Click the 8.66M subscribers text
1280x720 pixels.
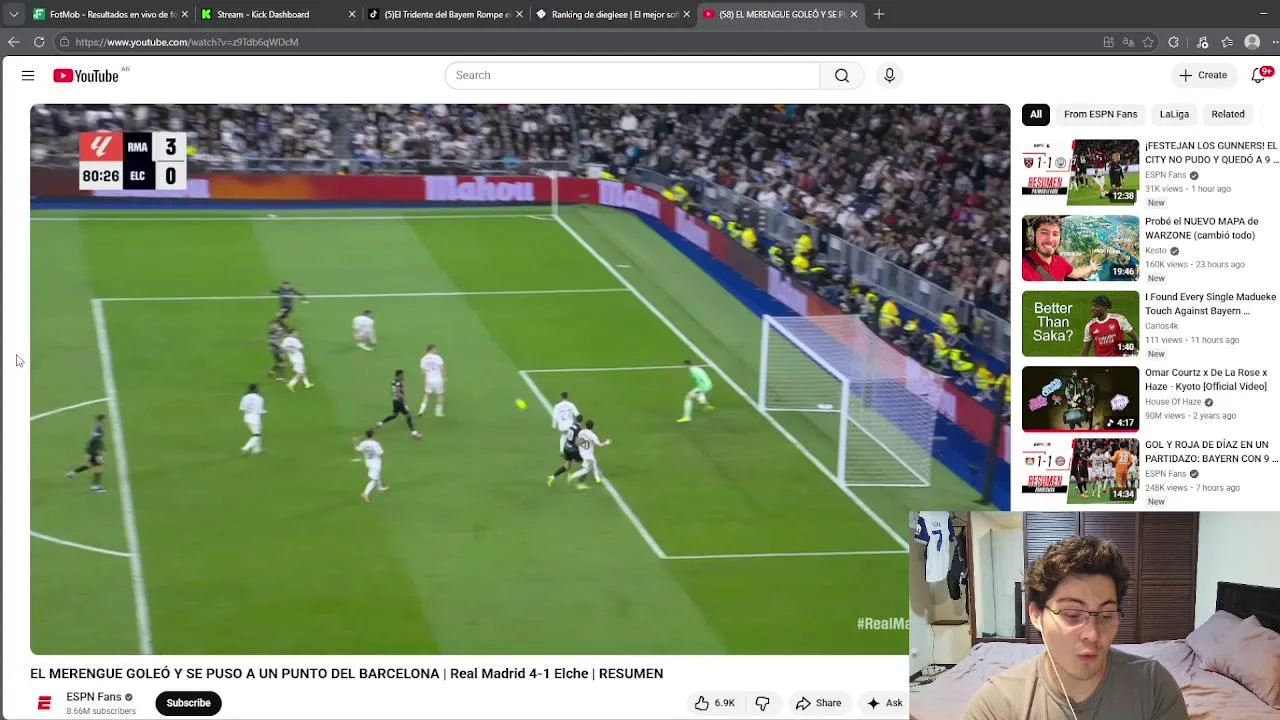click(101, 711)
